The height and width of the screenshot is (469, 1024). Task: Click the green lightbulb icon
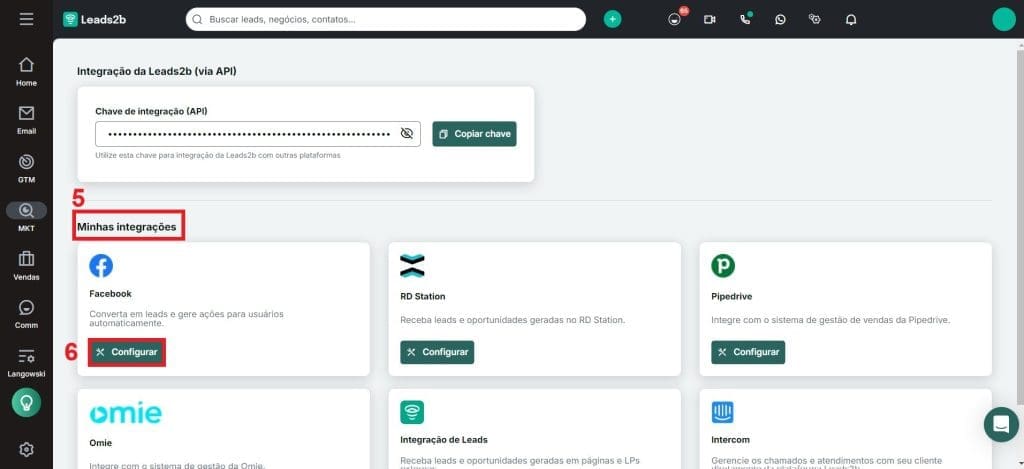pos(26,402)
